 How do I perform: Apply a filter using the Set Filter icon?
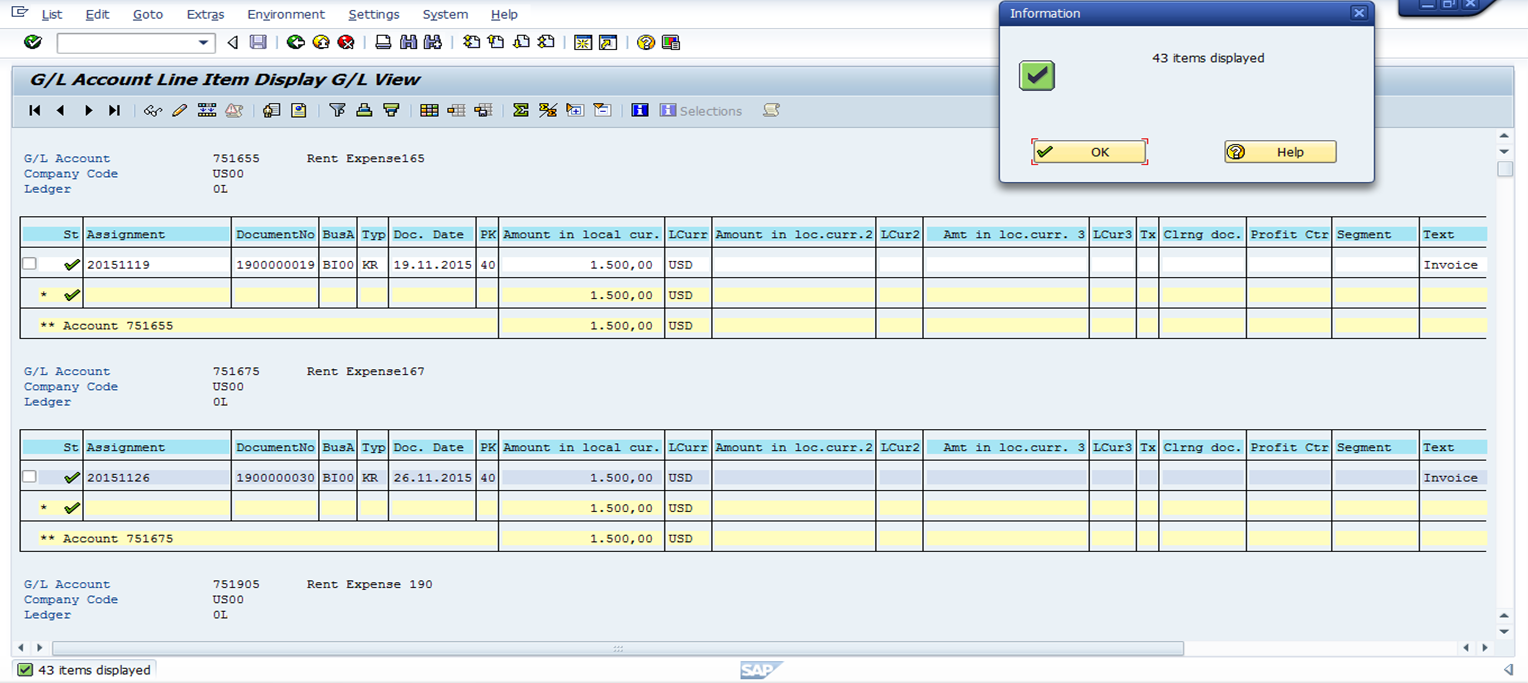(339, 110)
